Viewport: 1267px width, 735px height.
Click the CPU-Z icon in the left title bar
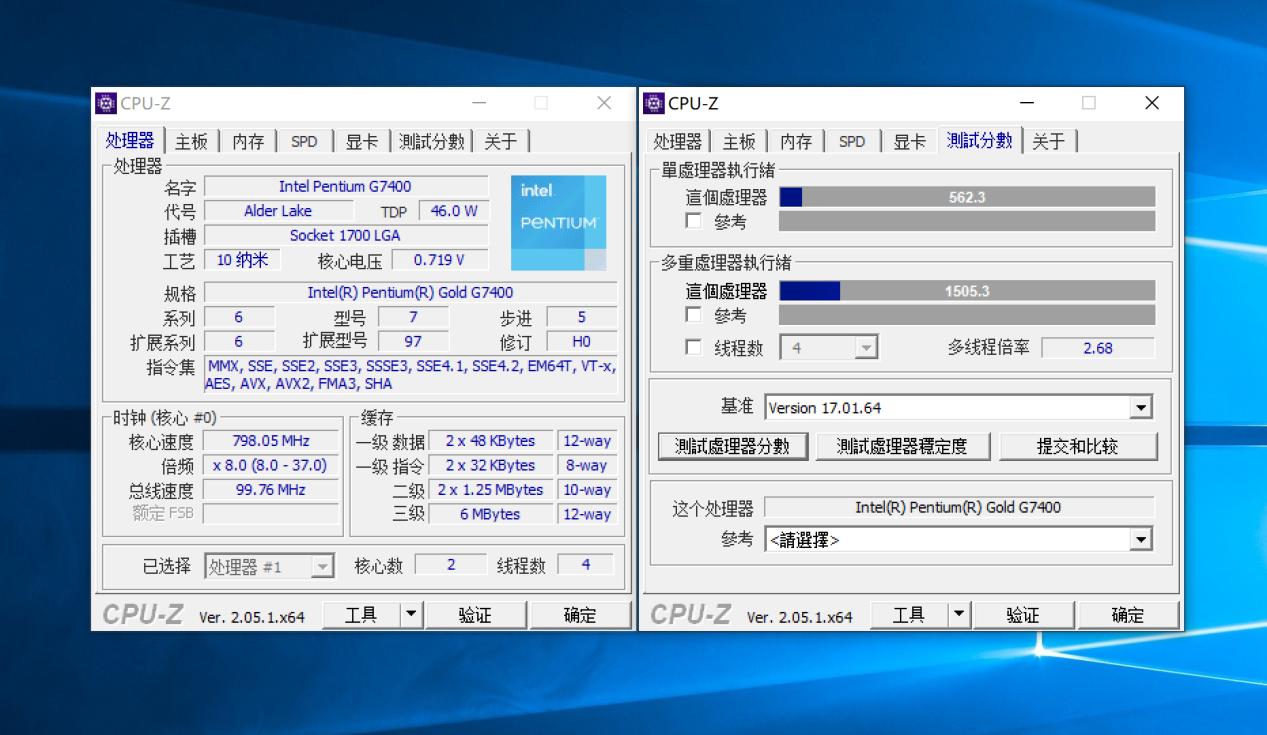point(104,102)
